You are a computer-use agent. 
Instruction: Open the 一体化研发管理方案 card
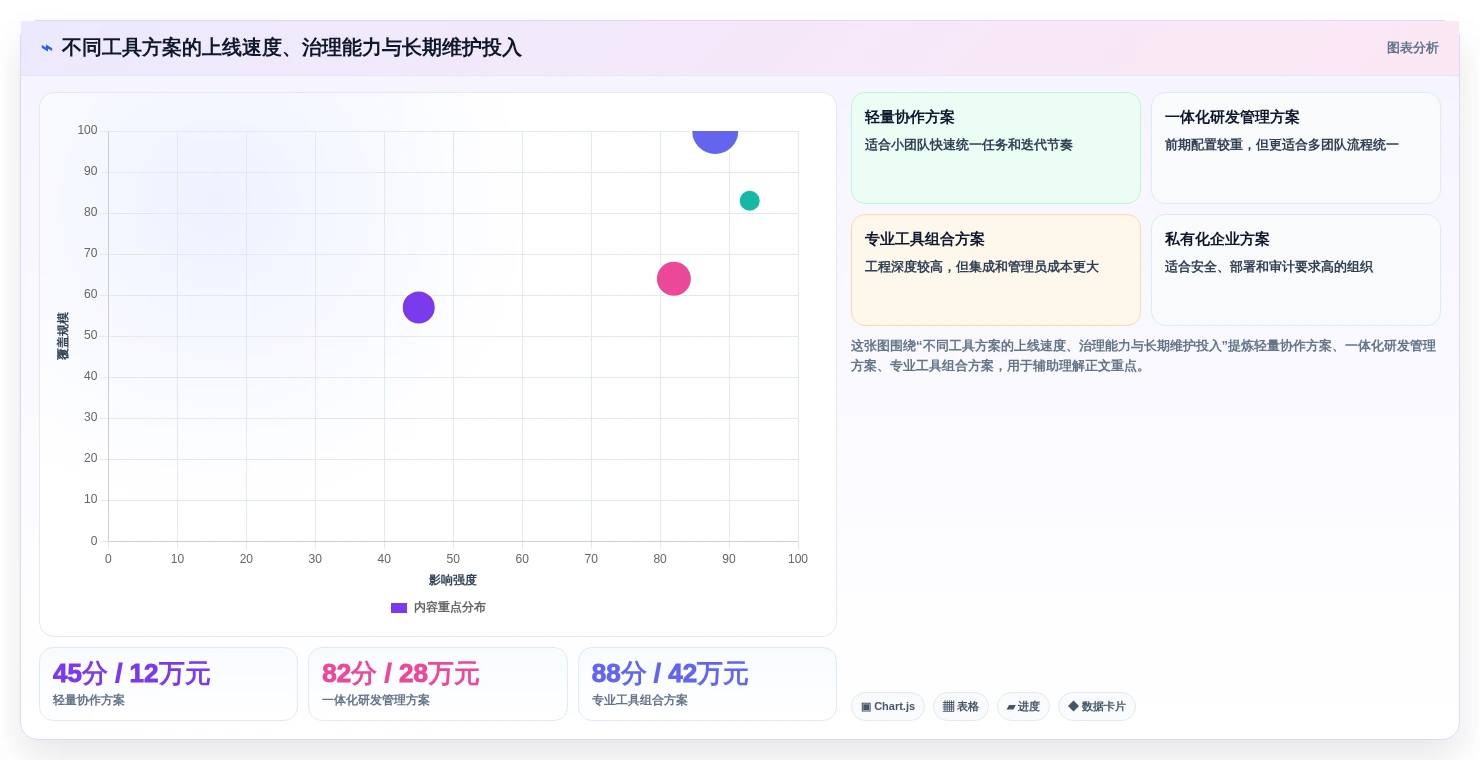(x=1296, y=148)
